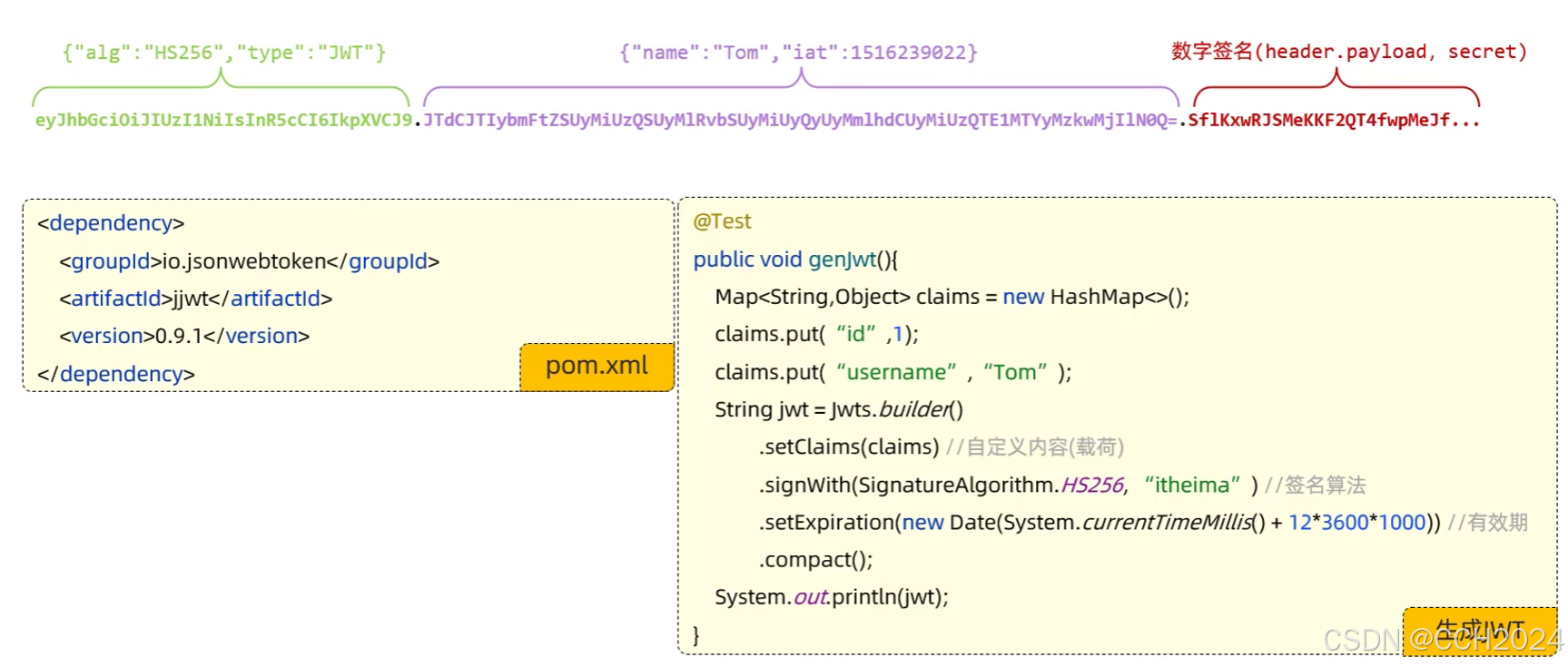1568x667 pixels.
Task: Click the claims.put "username", "Tom" line
Action: tap(892, 372)
